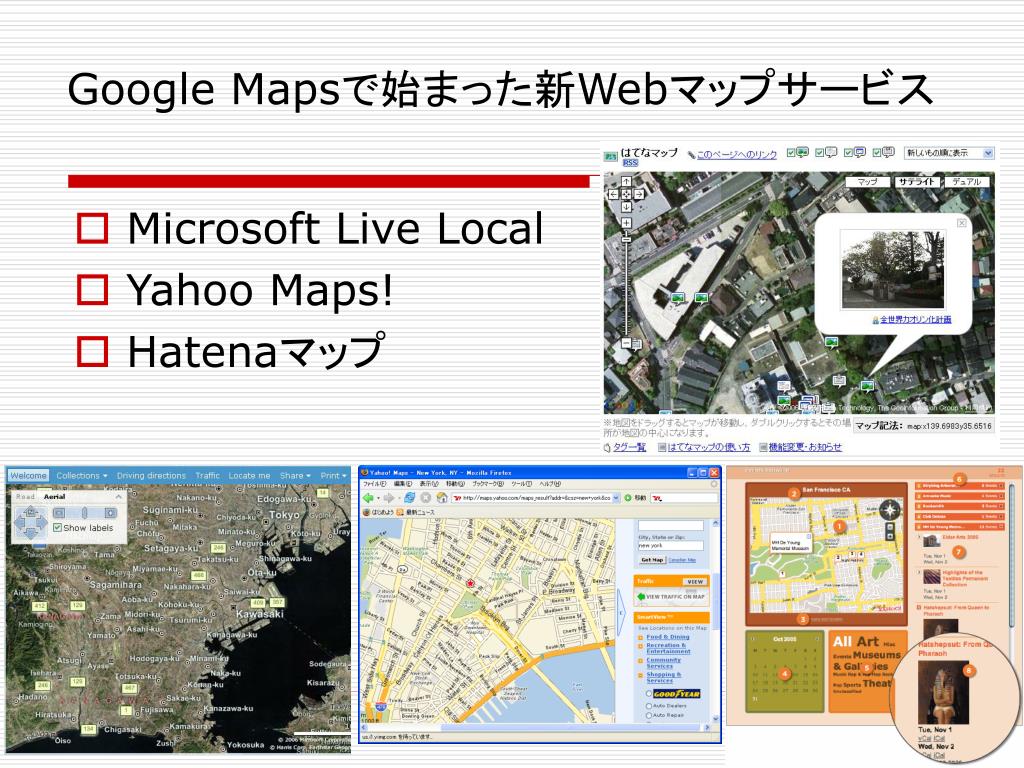Uncheck the Show labels checkbox
Viewport: 1024px width, 768px height.
(57, 528)
